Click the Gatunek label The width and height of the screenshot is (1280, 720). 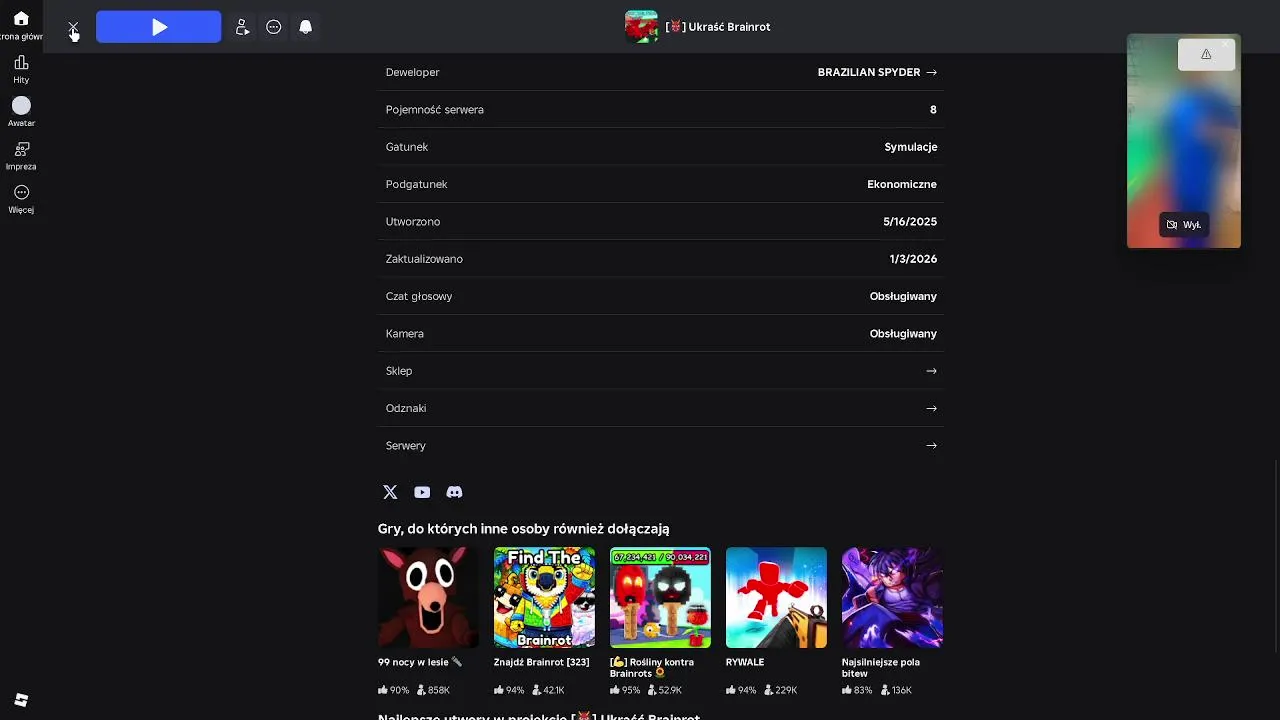(406, 147)
